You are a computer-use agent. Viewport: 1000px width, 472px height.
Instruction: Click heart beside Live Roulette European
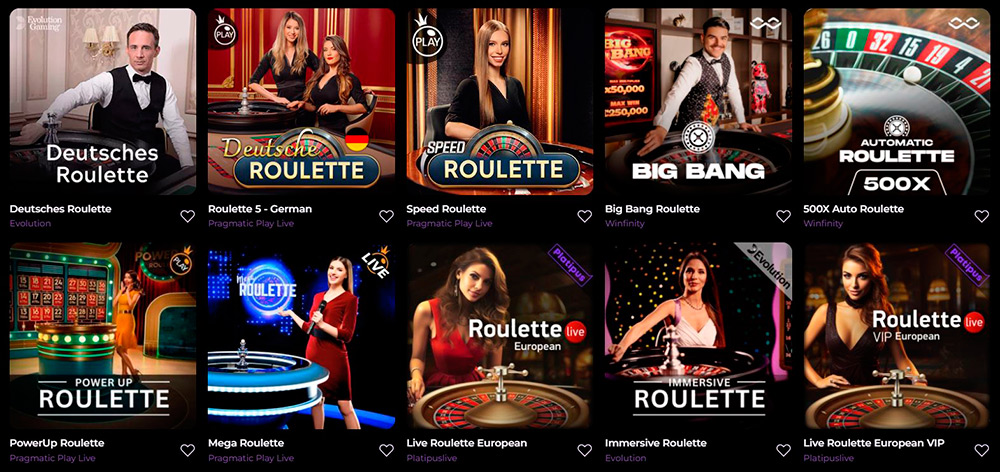click(585, 450)
